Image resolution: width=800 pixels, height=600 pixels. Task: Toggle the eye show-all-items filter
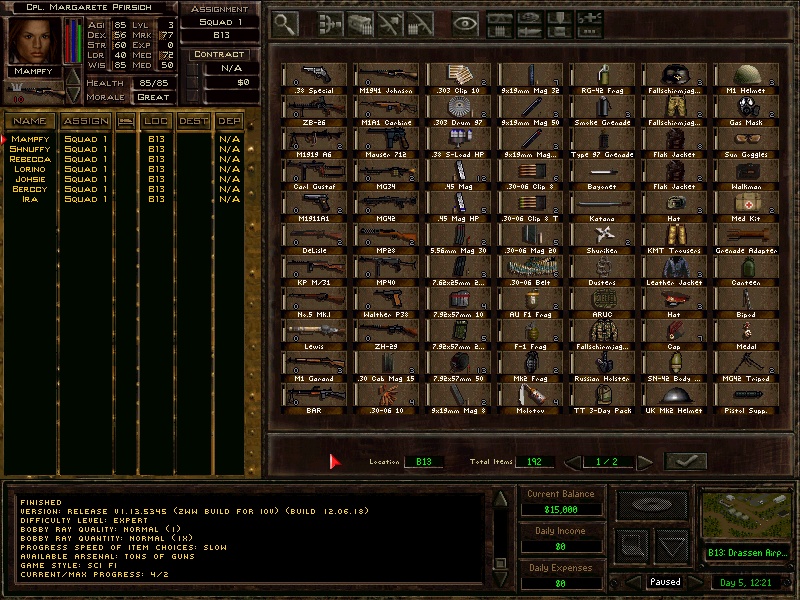pyautogui.click(x=465, y=24)
